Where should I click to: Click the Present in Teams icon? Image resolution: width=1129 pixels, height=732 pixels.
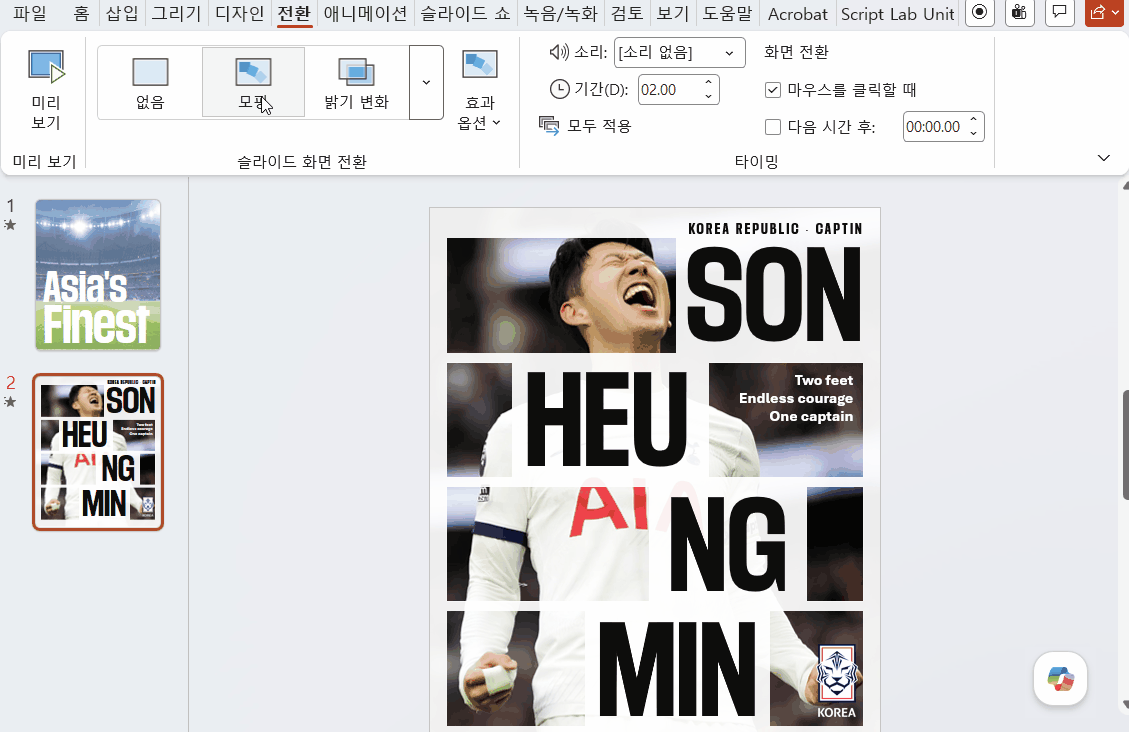point(1019,12)
